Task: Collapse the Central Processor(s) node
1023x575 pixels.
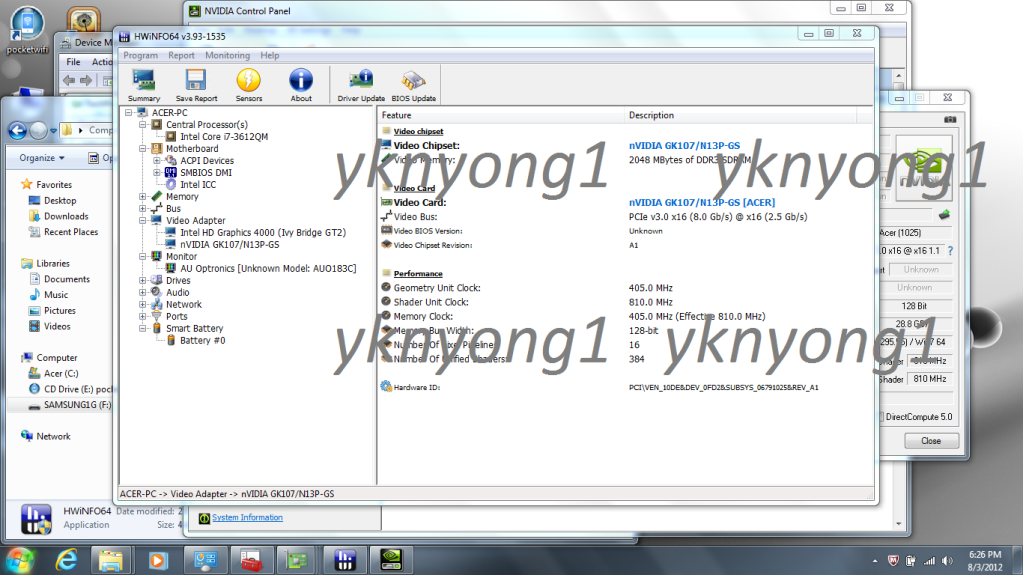Action: (x=143, y=125)
